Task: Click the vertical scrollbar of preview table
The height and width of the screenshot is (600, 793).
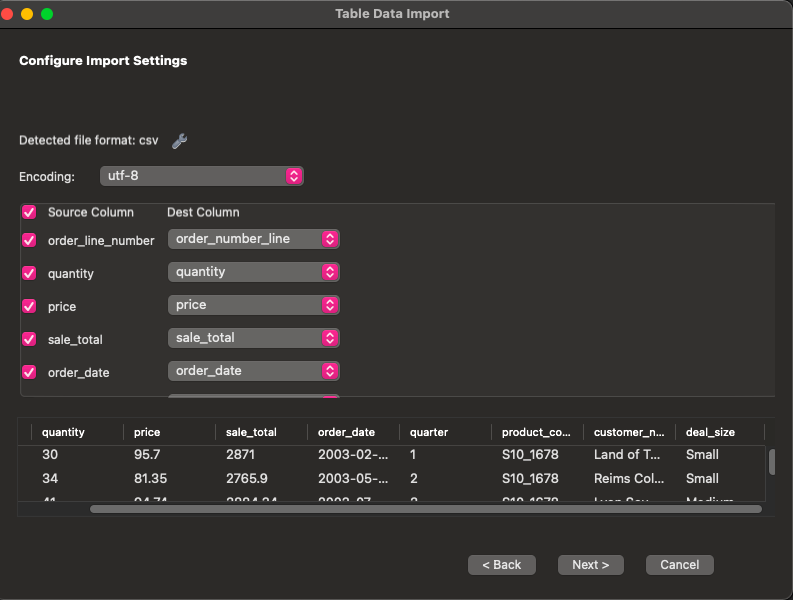Action: click(x=772, y=462)
